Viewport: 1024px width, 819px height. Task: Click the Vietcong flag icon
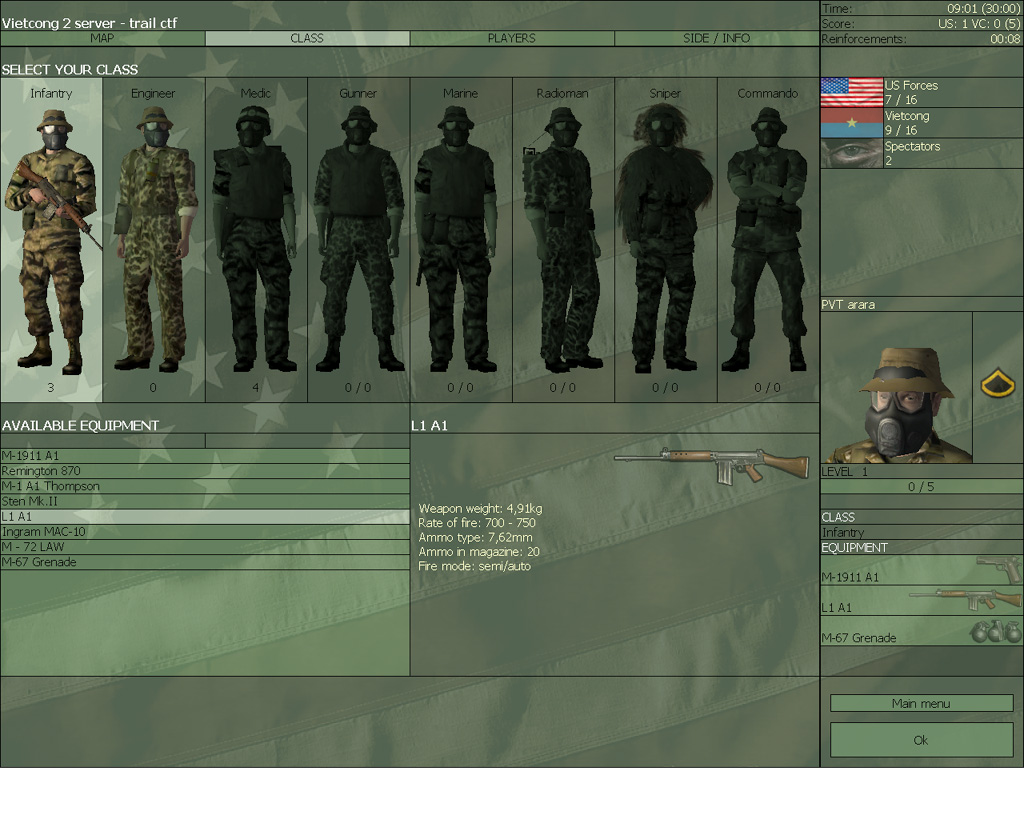[x=852, y=123]
